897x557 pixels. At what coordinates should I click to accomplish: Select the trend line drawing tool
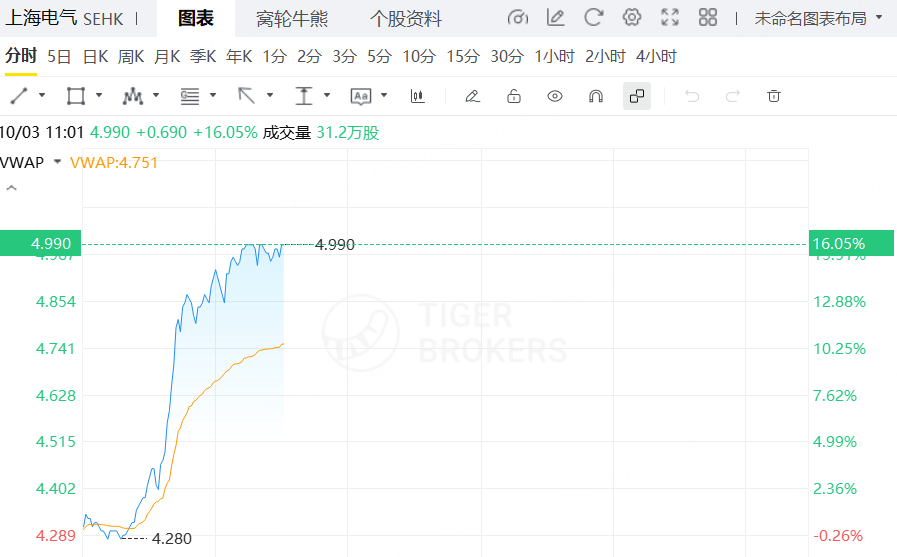[19, 96]
